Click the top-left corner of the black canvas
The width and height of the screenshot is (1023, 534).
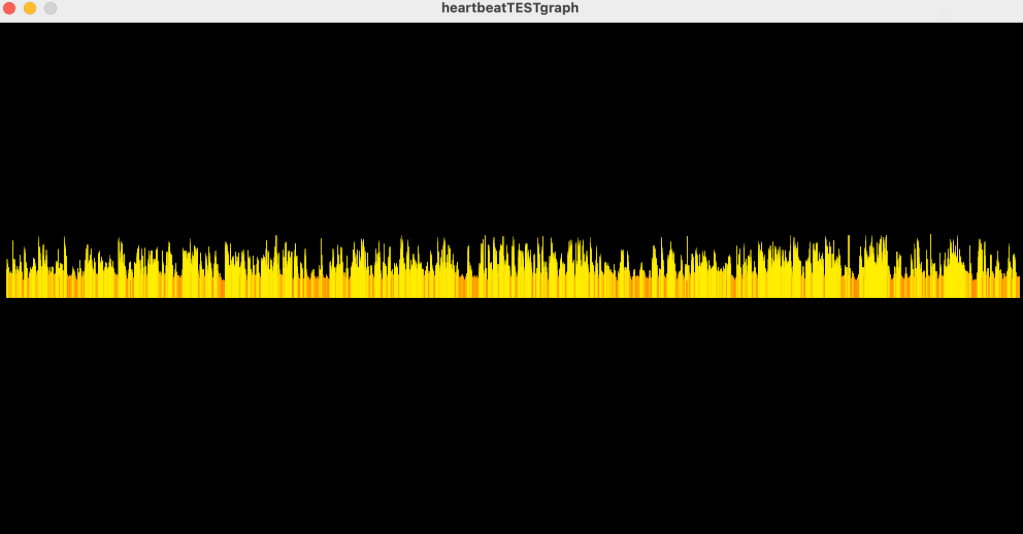pos(4,27)
